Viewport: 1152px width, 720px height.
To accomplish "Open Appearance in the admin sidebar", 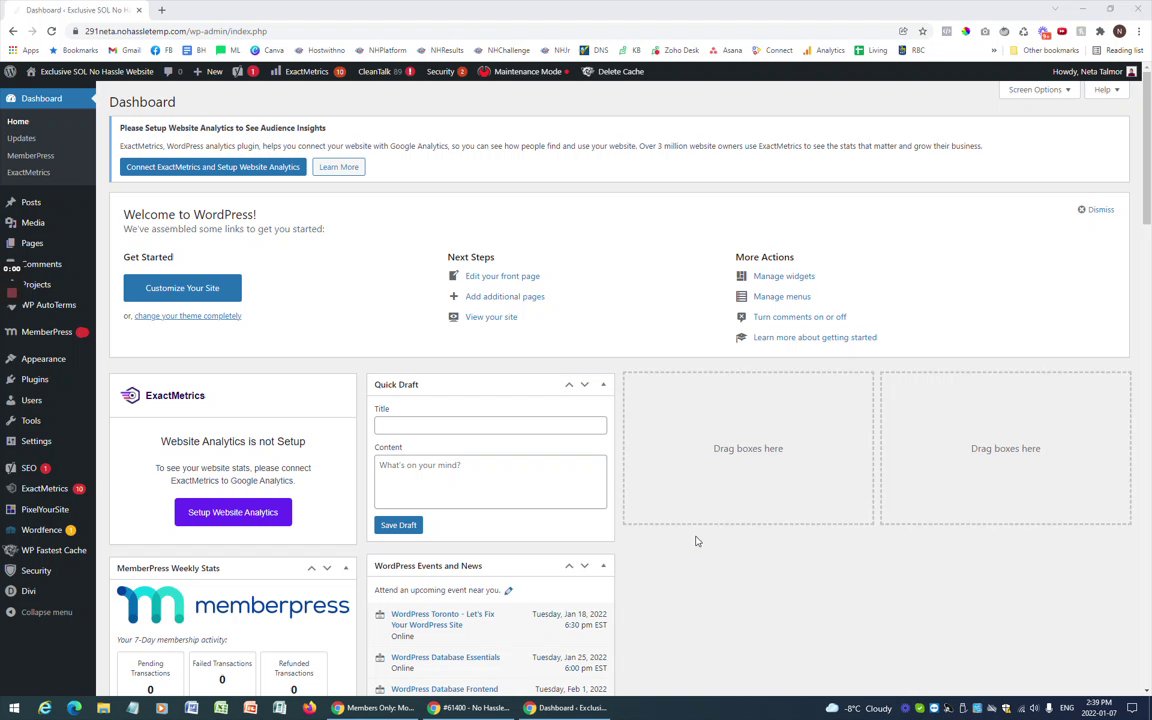I will coord(43,359).
